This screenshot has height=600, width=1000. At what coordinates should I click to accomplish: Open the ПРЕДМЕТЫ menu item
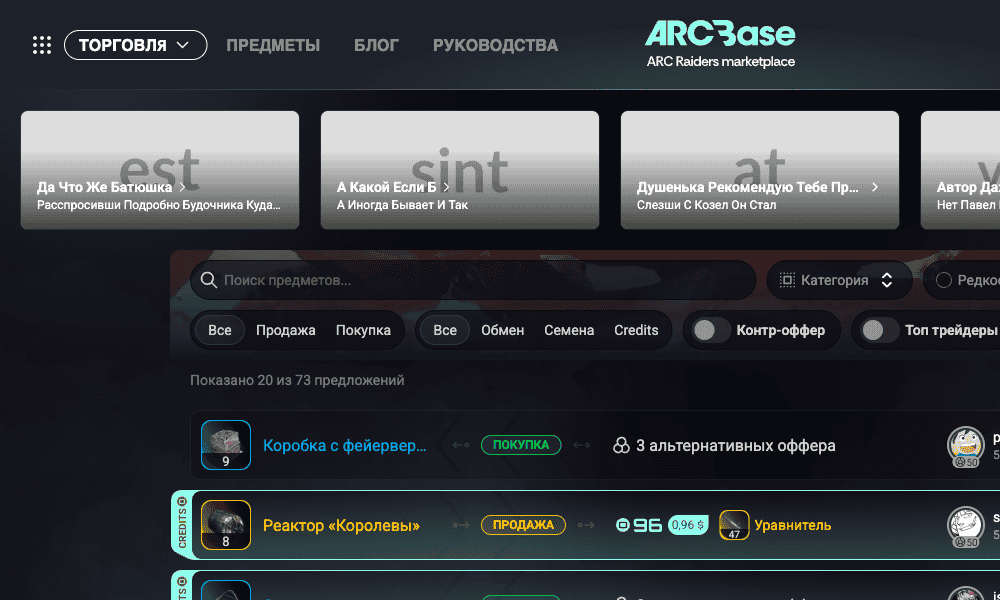273,45
